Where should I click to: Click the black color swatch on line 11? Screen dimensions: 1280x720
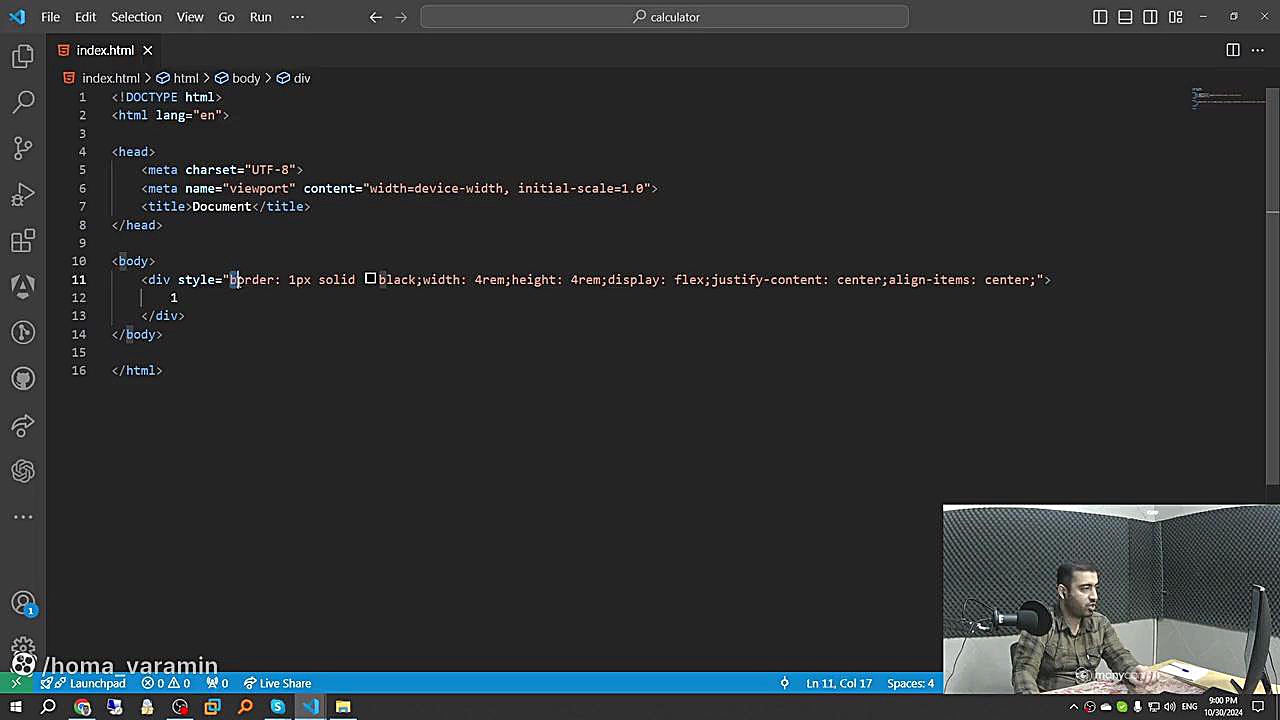click(370, 279)
